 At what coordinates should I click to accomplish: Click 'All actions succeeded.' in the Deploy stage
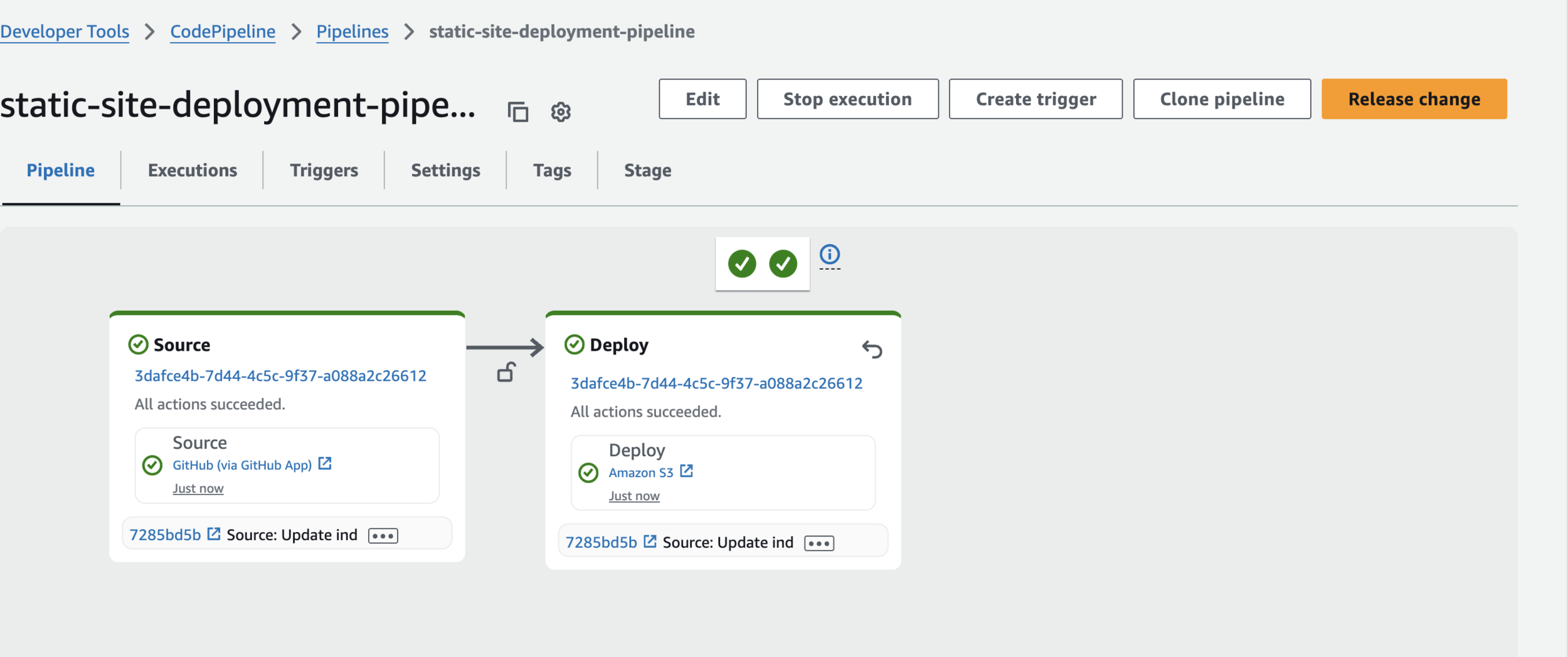point(646,412)
